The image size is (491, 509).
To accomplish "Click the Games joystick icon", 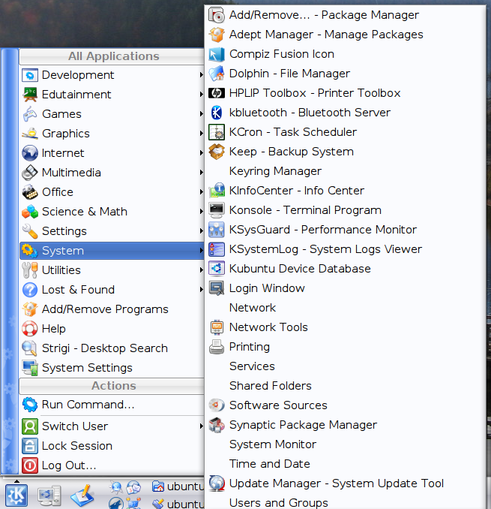I will (30, 114).
